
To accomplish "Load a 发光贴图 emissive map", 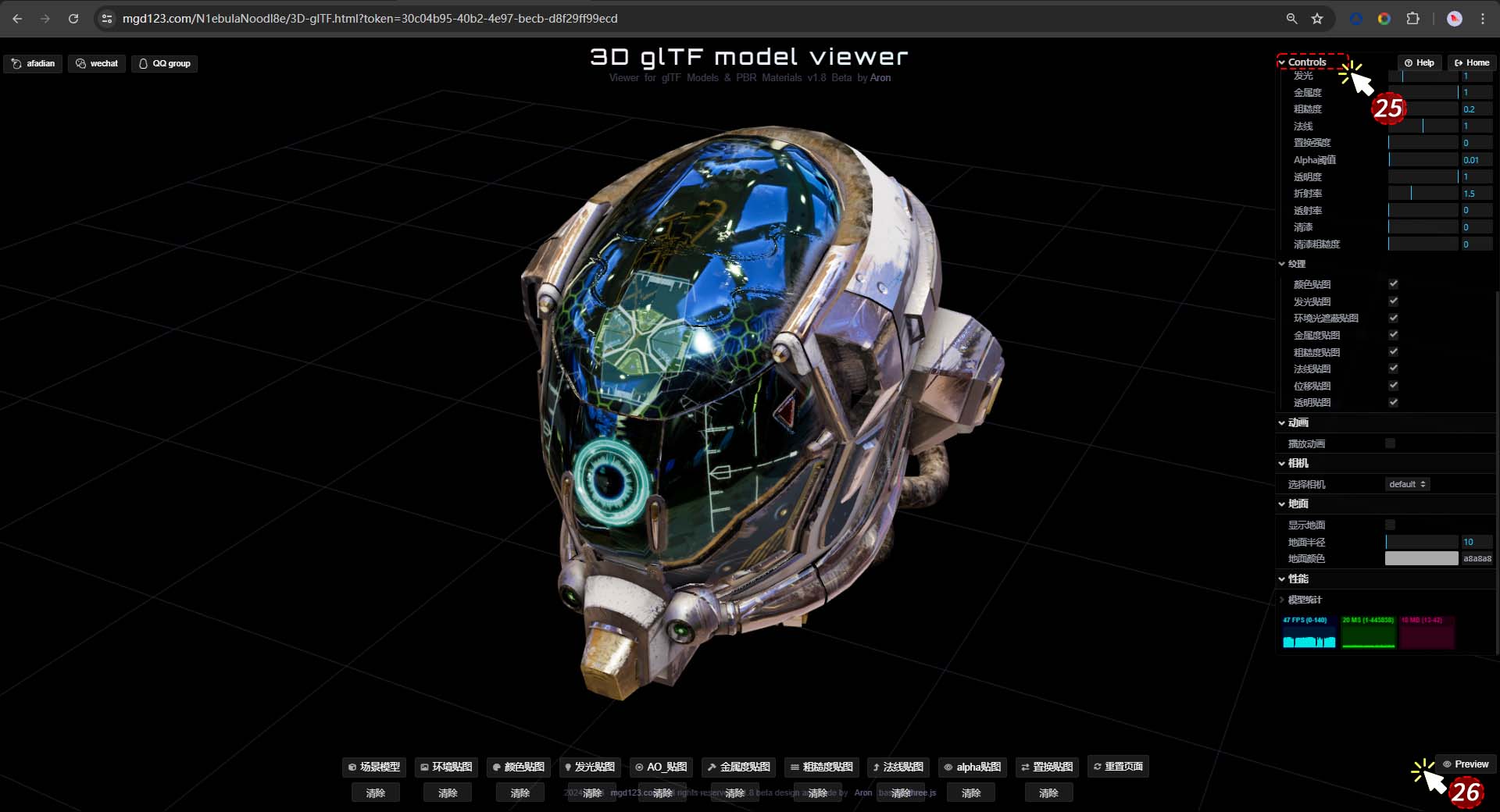I will pos(590,767).
